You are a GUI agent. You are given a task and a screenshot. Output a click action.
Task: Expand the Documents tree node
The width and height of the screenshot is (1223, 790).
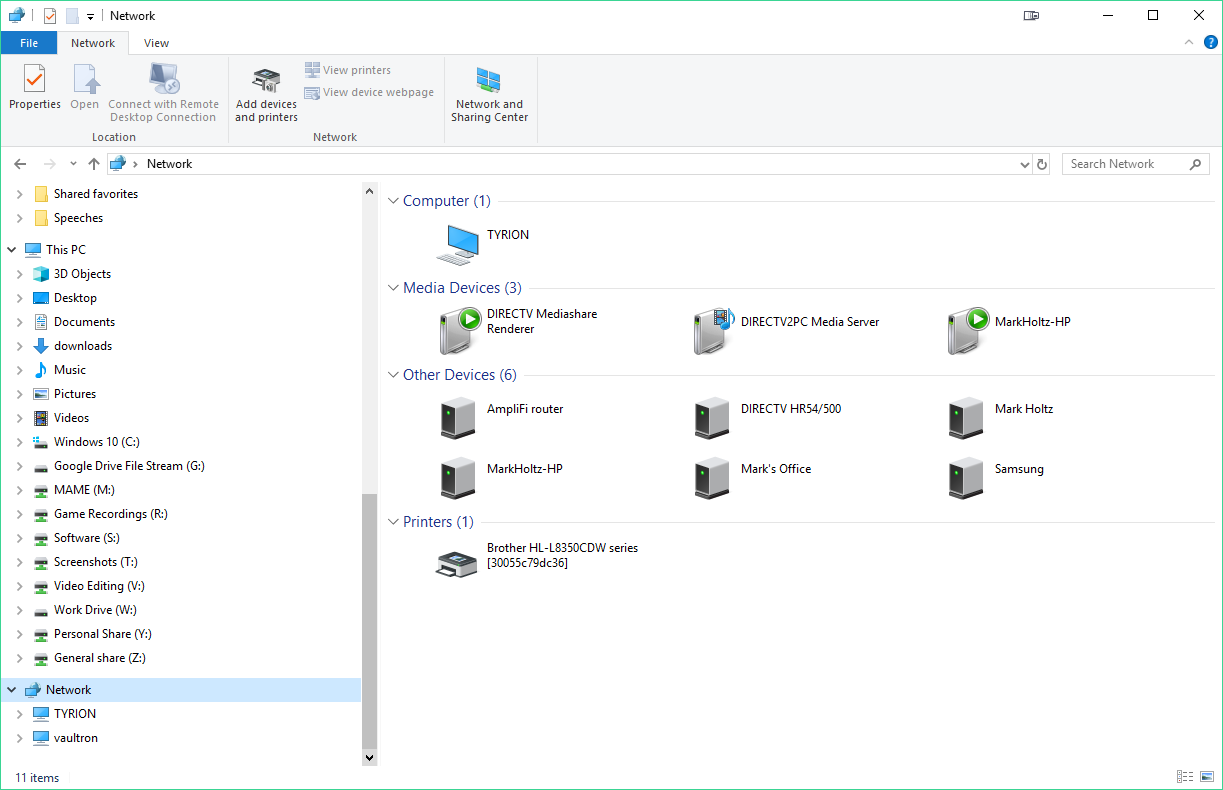[20, 322]
